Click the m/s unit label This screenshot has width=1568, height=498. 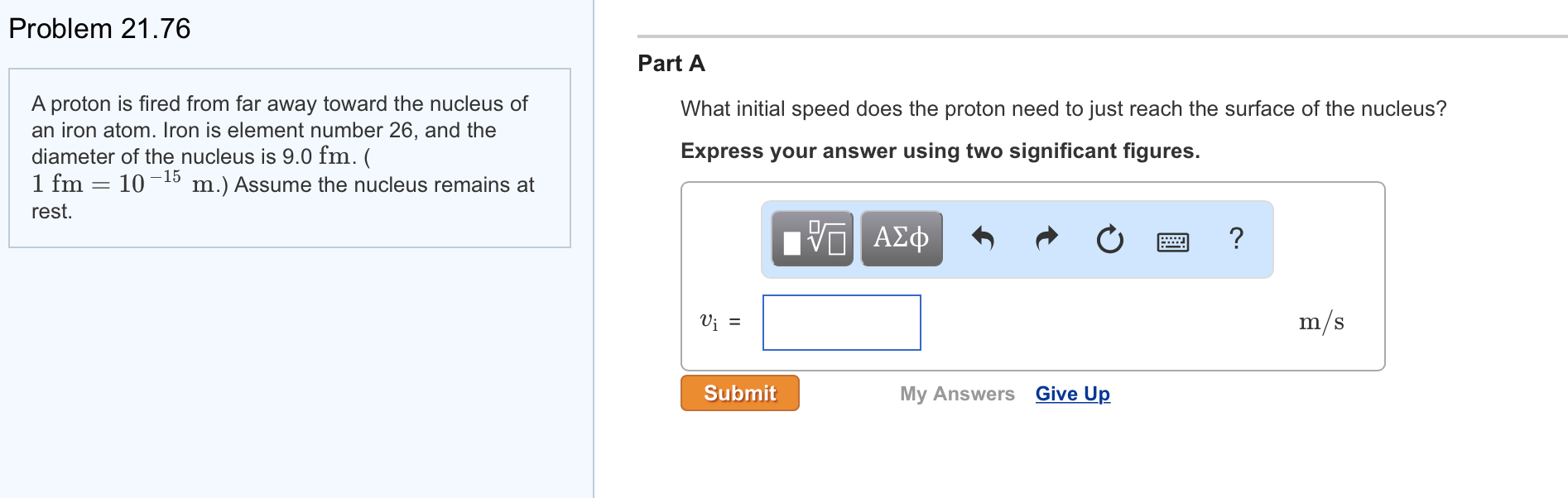point(1320,322)
